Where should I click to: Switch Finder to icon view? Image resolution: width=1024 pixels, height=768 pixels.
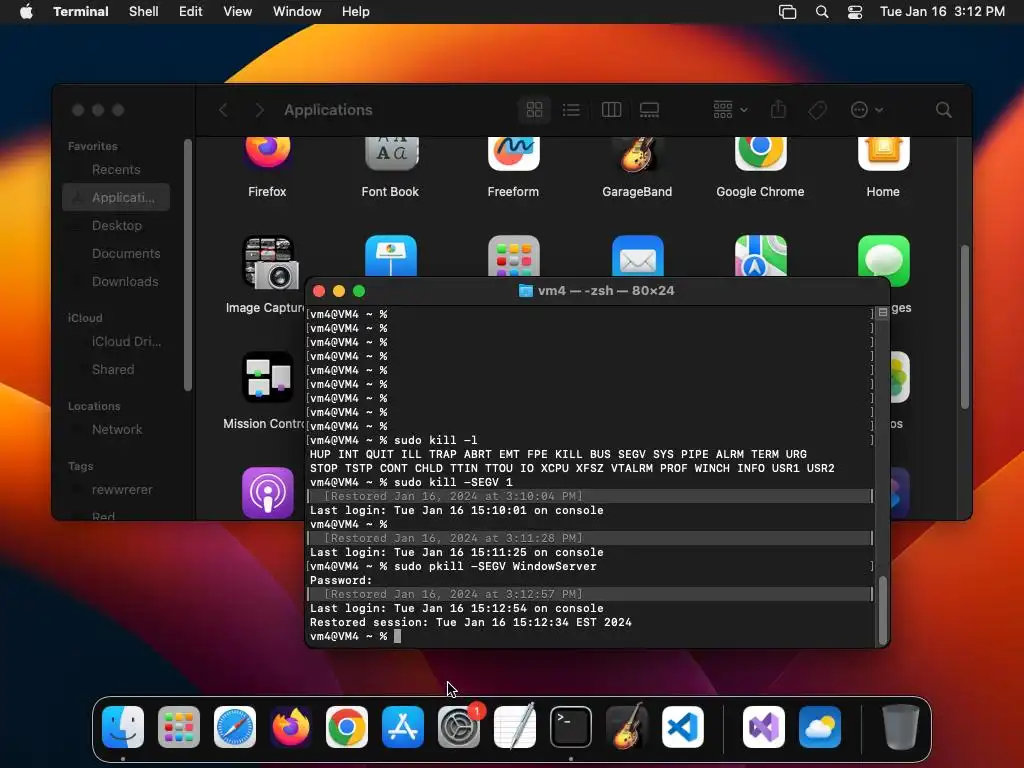(534, 110)
